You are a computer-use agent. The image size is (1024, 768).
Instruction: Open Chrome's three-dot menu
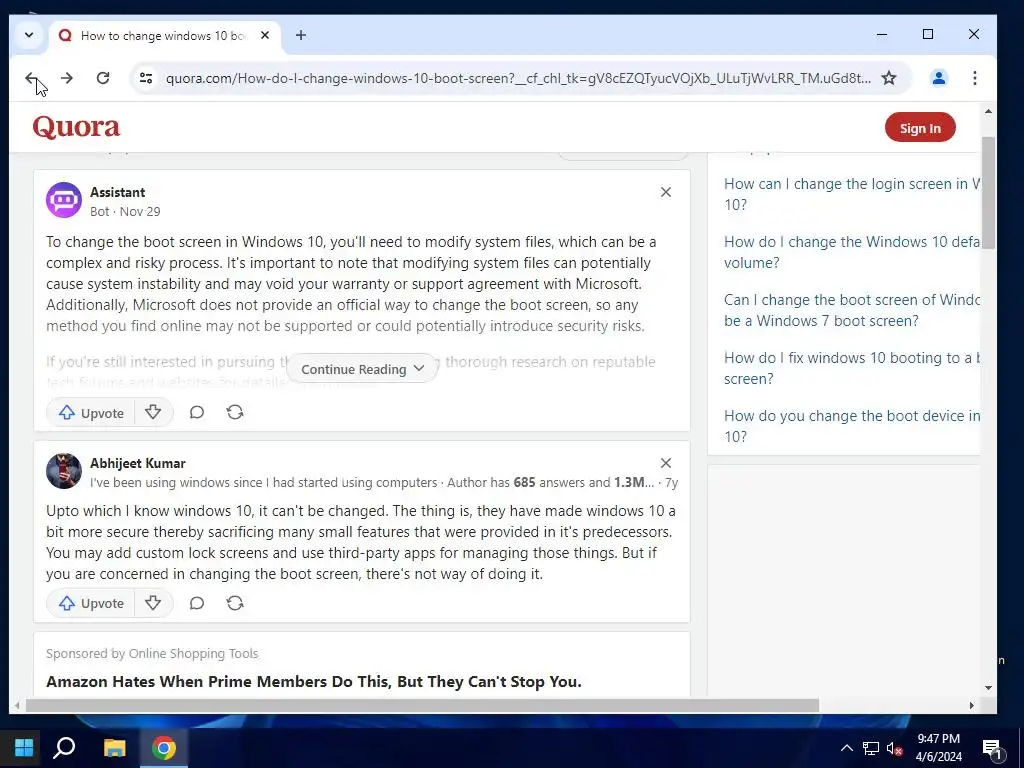(x=974, y=78)
